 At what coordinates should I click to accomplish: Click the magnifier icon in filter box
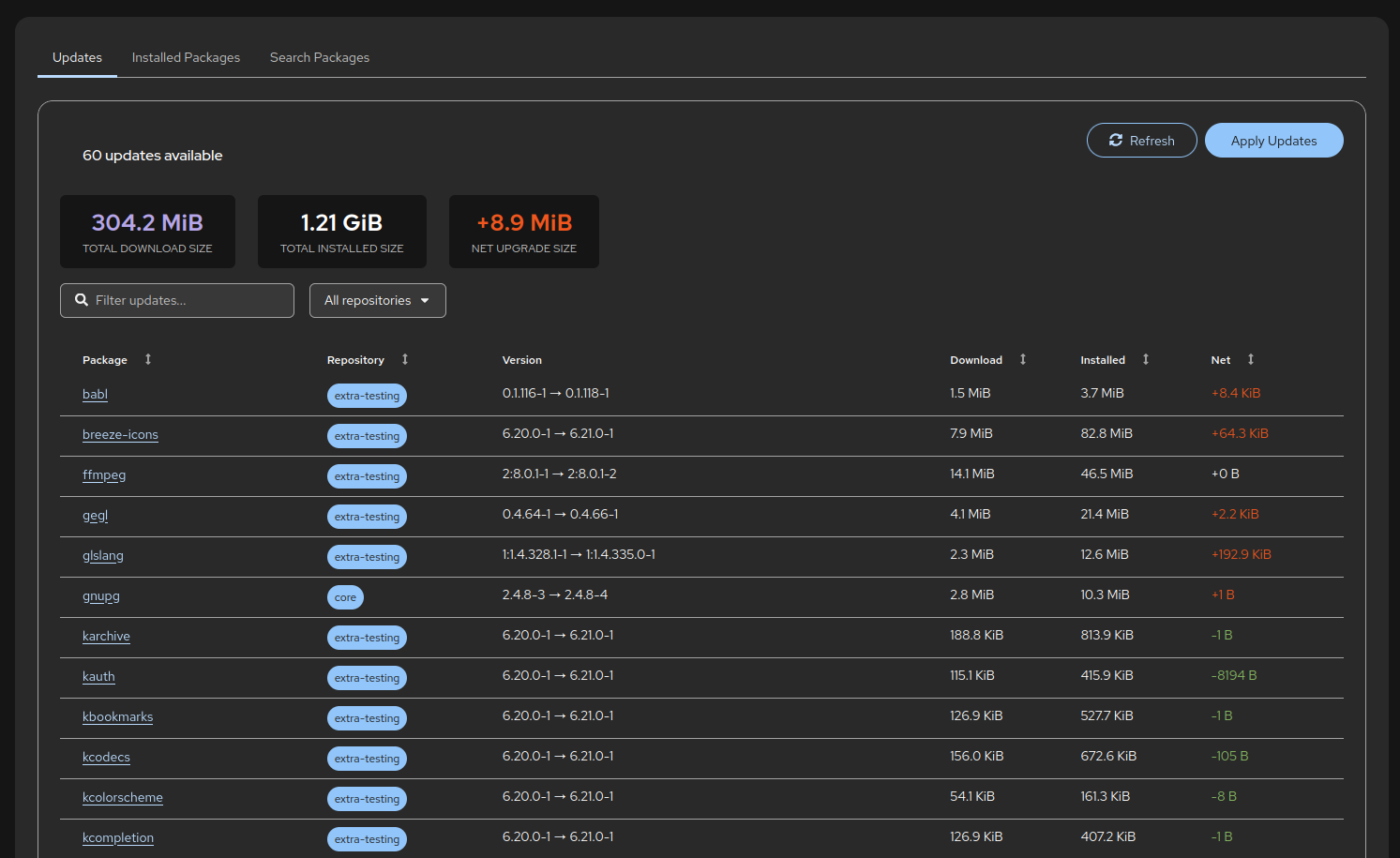click(x=82, y=300)
